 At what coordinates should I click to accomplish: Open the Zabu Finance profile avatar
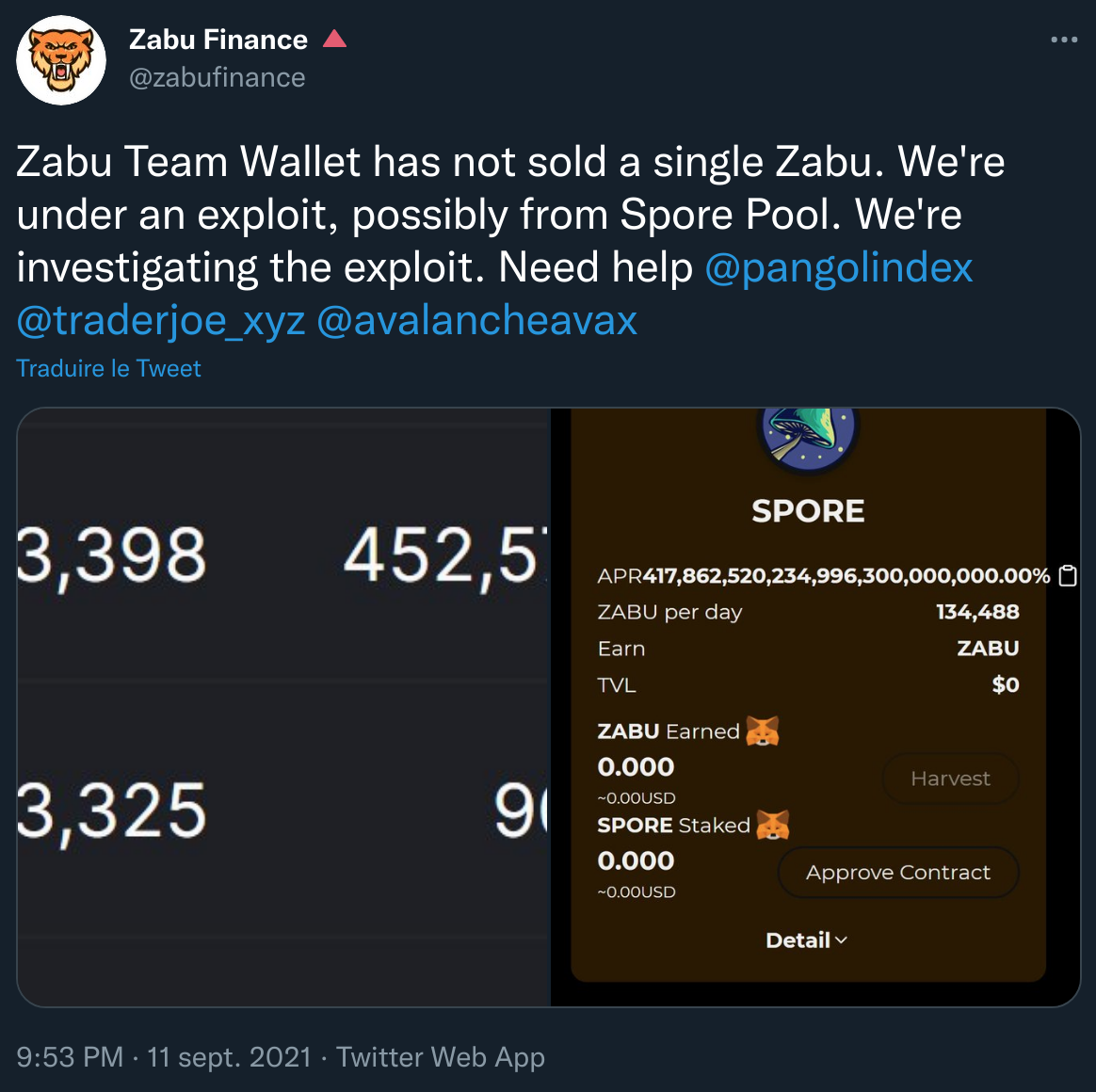pos(60,59)
